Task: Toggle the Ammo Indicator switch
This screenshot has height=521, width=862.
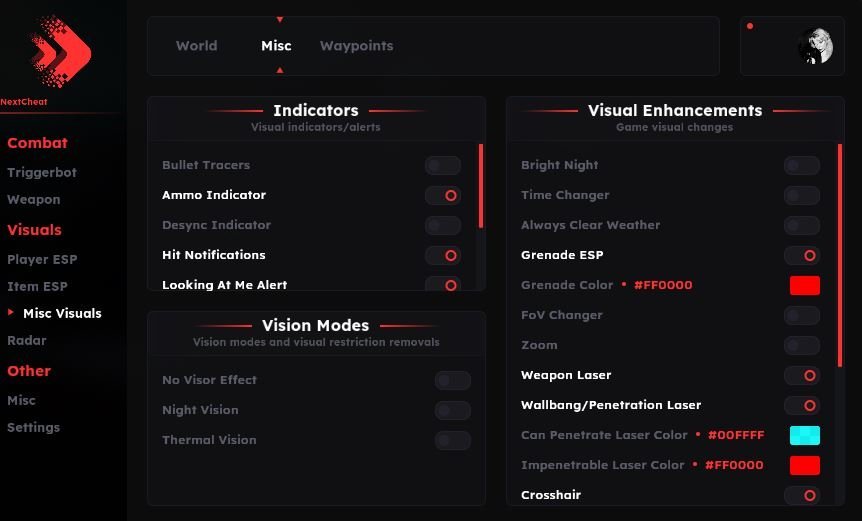Action: (x=442, y=196)
